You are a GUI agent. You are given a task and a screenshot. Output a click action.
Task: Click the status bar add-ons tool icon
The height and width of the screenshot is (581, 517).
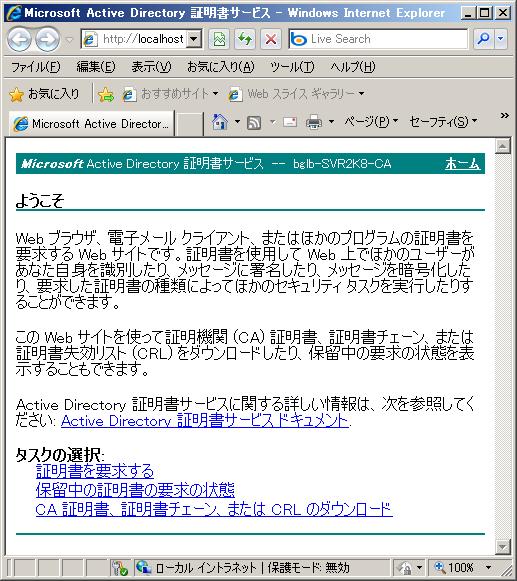click(120, 568)
